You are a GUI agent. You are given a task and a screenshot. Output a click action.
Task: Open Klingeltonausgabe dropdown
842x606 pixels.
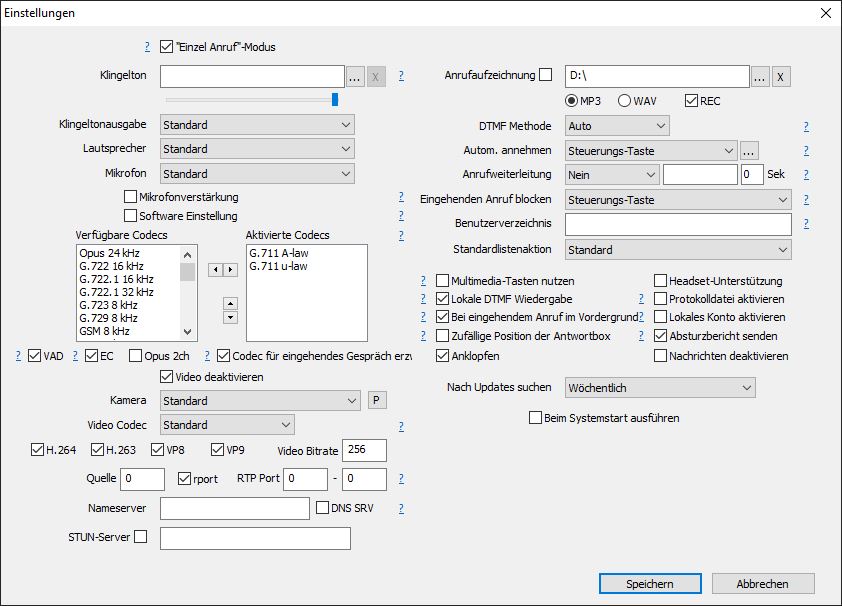pos(257,125)
